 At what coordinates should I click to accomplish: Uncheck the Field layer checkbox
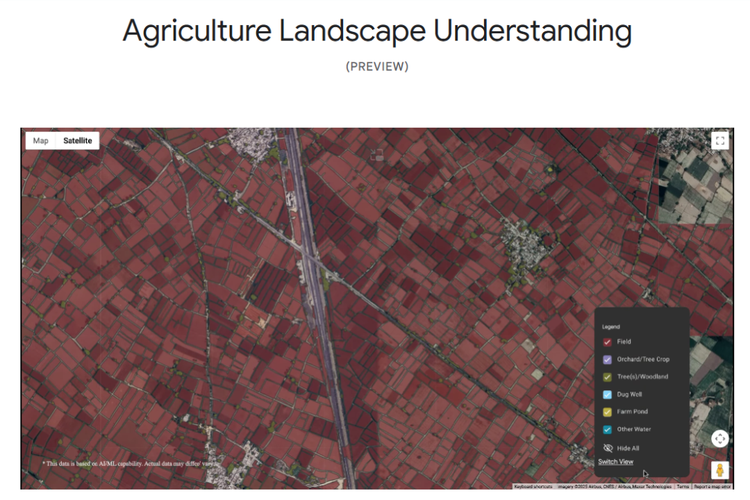(607, 342)
